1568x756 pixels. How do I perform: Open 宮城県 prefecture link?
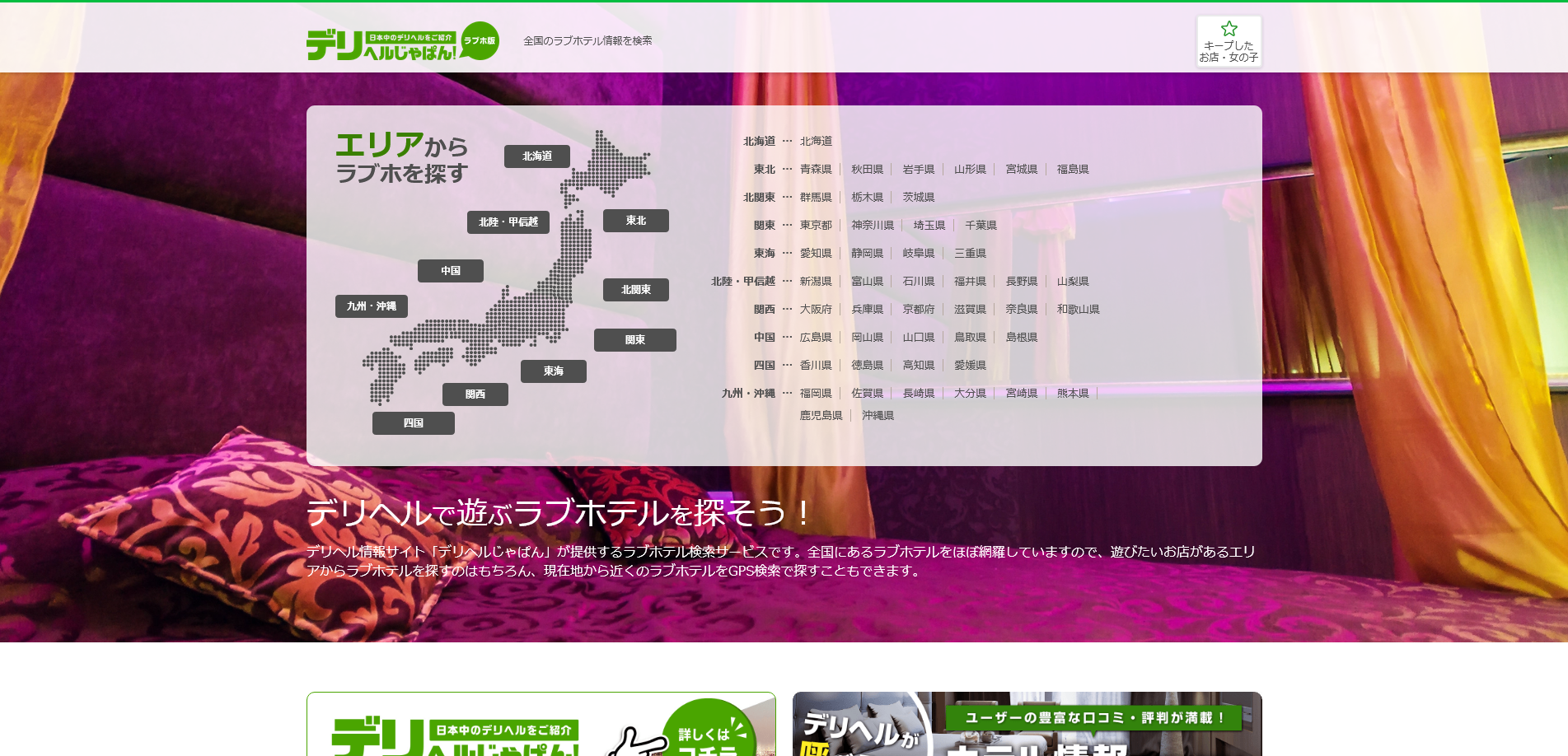1022,170
